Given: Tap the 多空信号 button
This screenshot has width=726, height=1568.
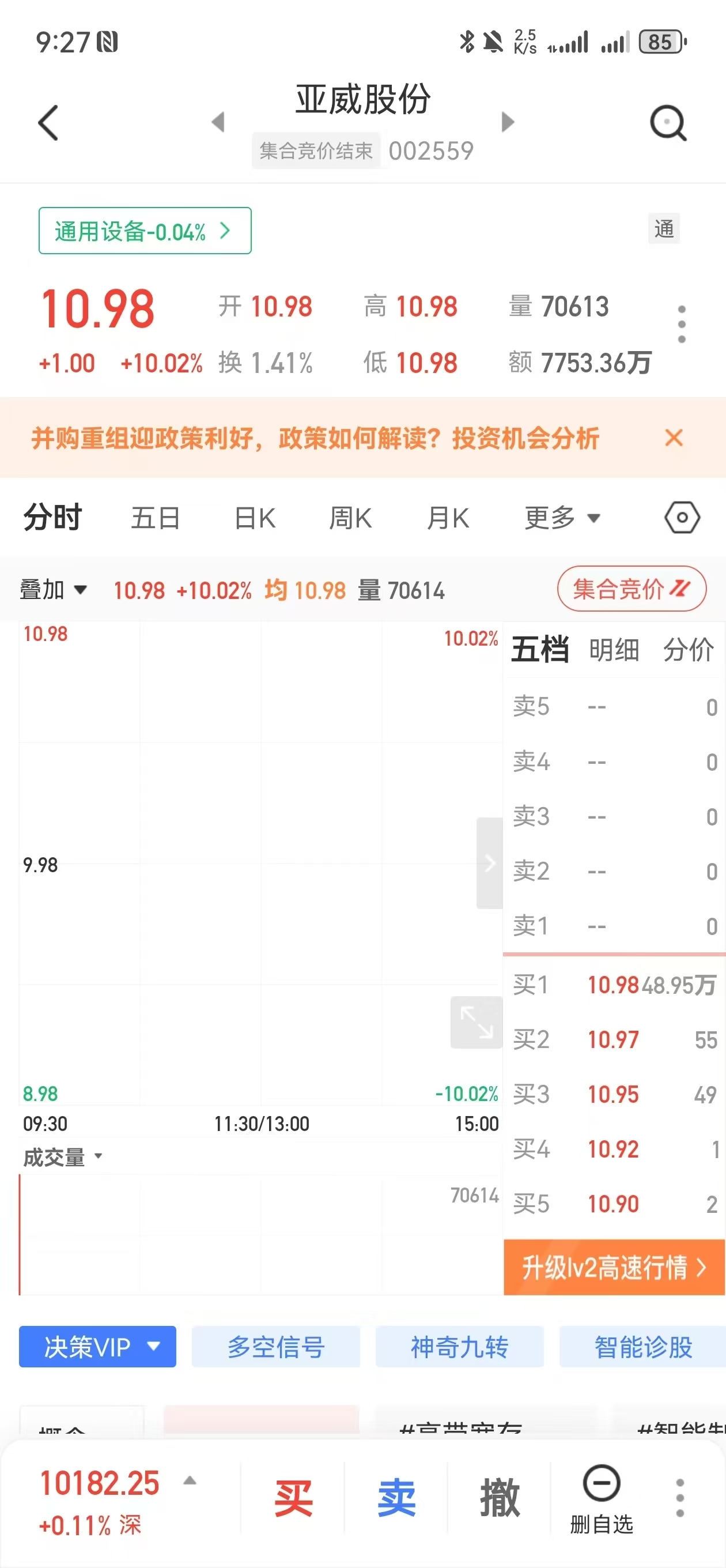Looking at the screenshot, I should click(x=275, y=1347).
